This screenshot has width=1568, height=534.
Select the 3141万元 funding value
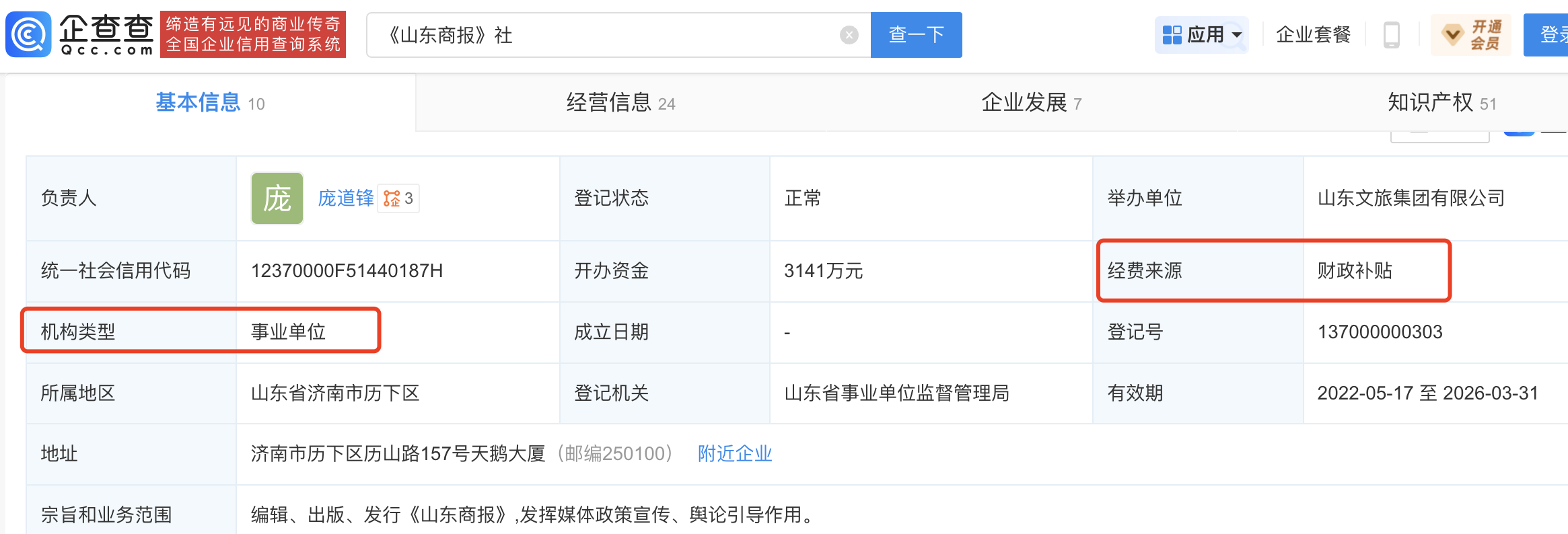(824, 271)
